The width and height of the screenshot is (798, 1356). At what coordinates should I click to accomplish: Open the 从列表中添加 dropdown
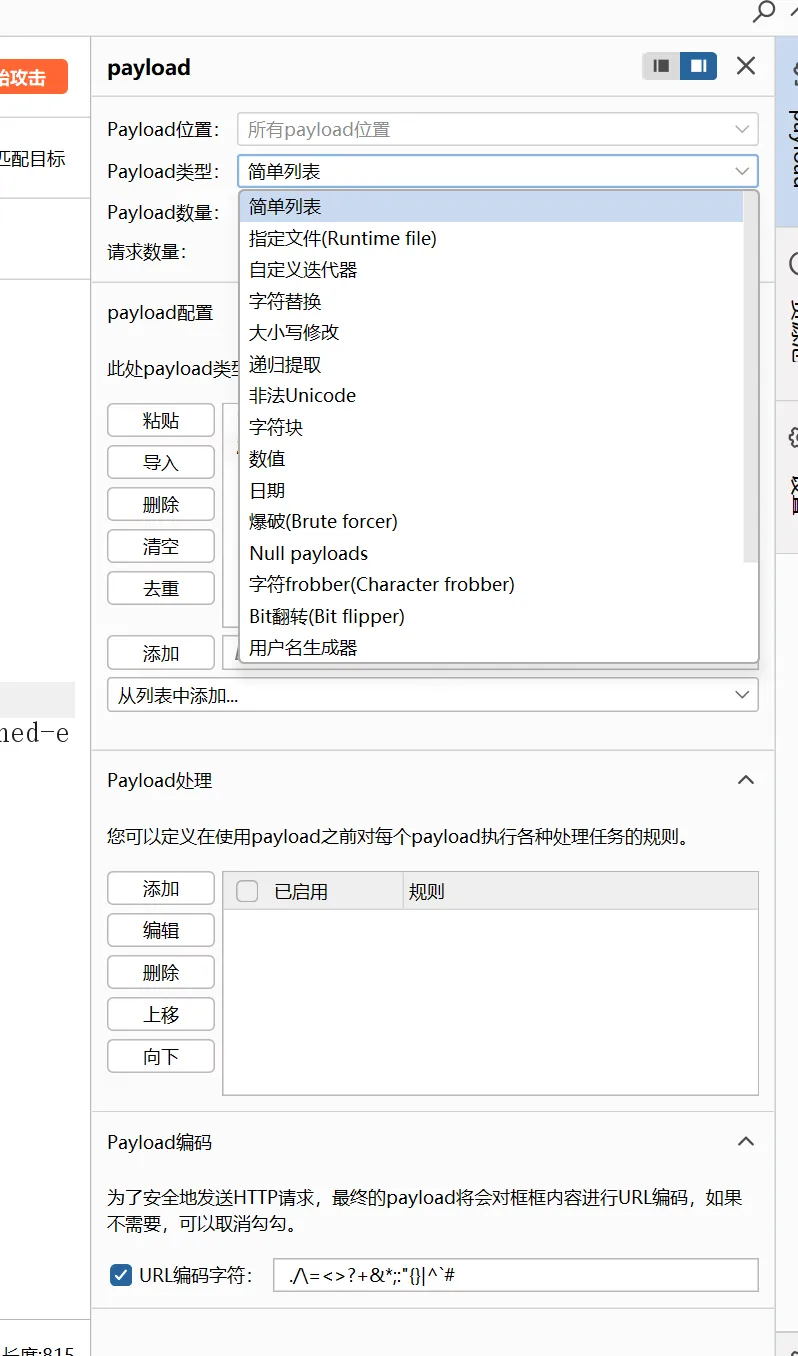432,695
